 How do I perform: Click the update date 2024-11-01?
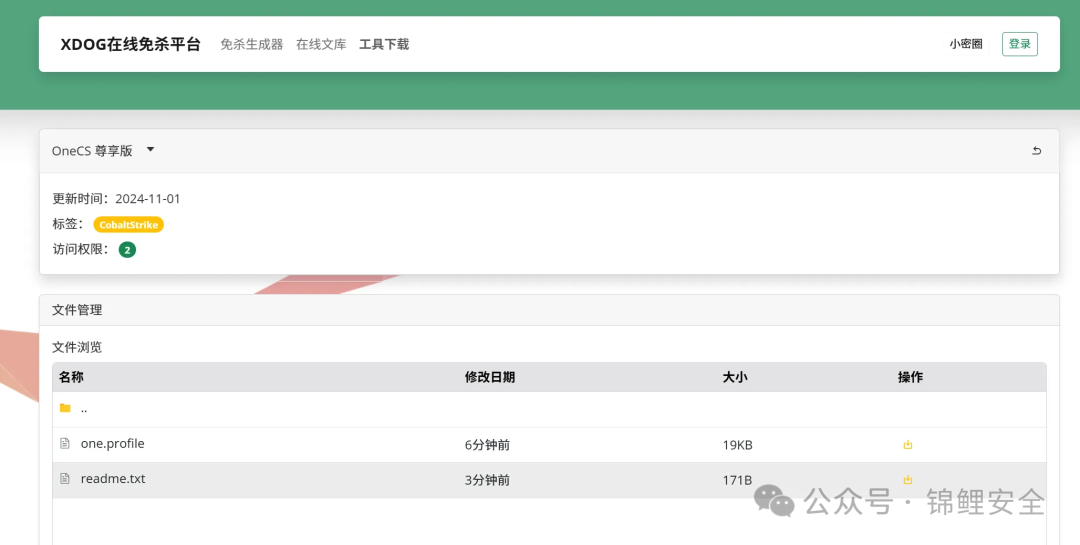147,198
